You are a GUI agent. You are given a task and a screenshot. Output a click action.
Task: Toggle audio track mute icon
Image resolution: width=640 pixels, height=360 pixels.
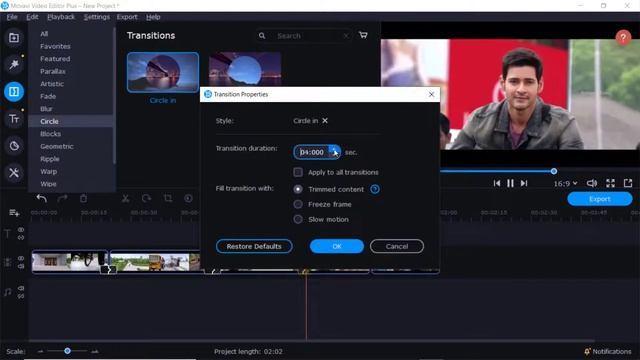click(21, 289)
